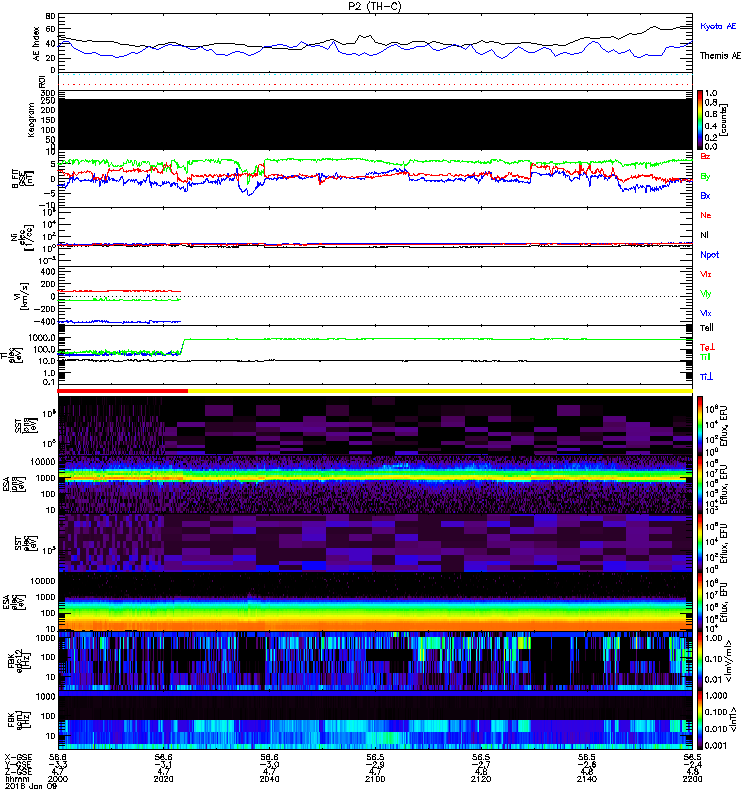Select the blue Bx legend entry
The height and width of the screenshot is (800, 750).
click(706, 196)
